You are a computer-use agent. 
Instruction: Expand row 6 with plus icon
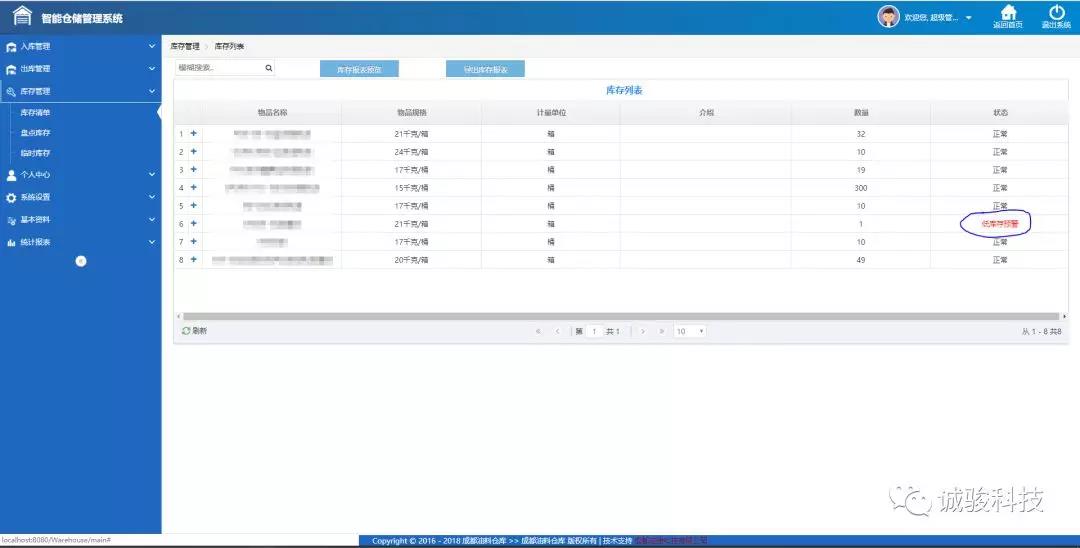click(x=194, y=223)
